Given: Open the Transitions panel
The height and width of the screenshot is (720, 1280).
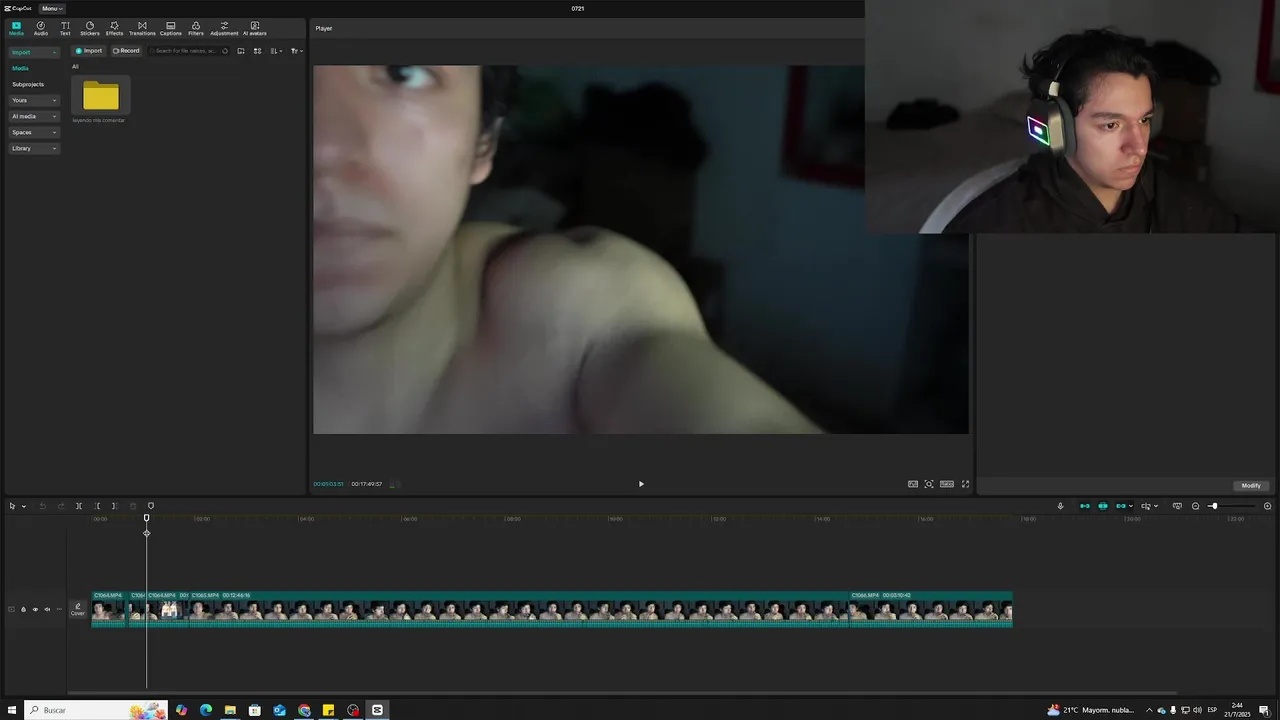Looking at the screenshot, I should (142, 28).
